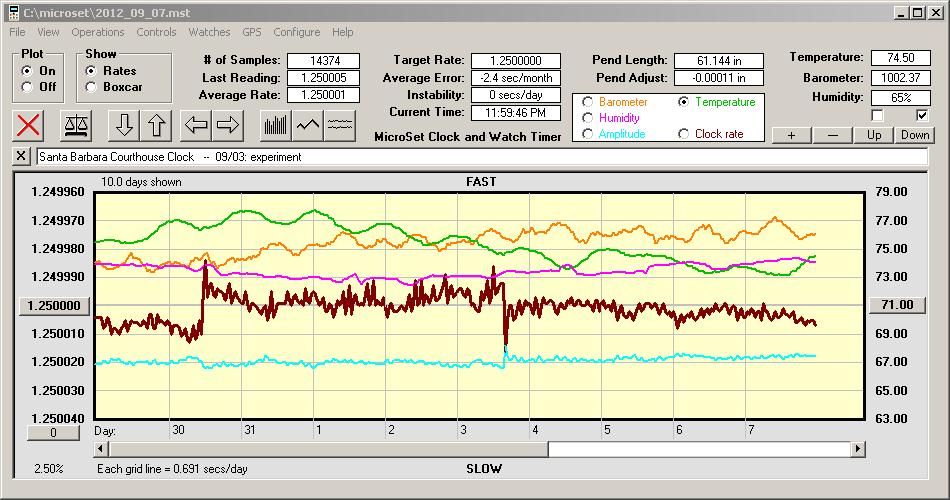This screenshot has width=950, height=500.
Task: Open the GPS menu
Action: (x=251, y=32)
